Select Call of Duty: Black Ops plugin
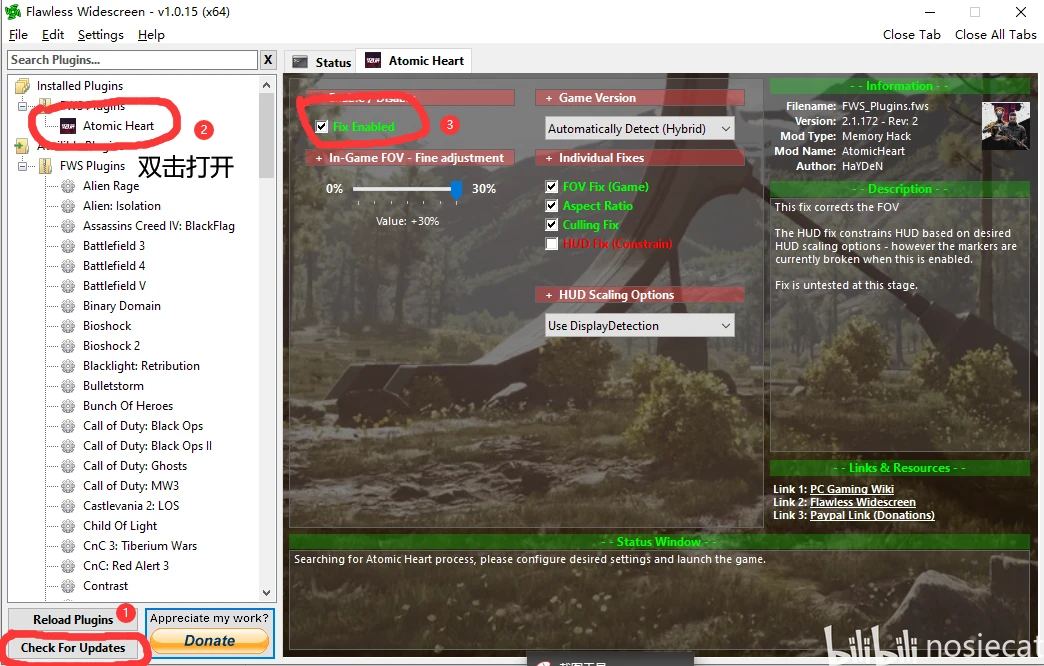 pos(142,426)
